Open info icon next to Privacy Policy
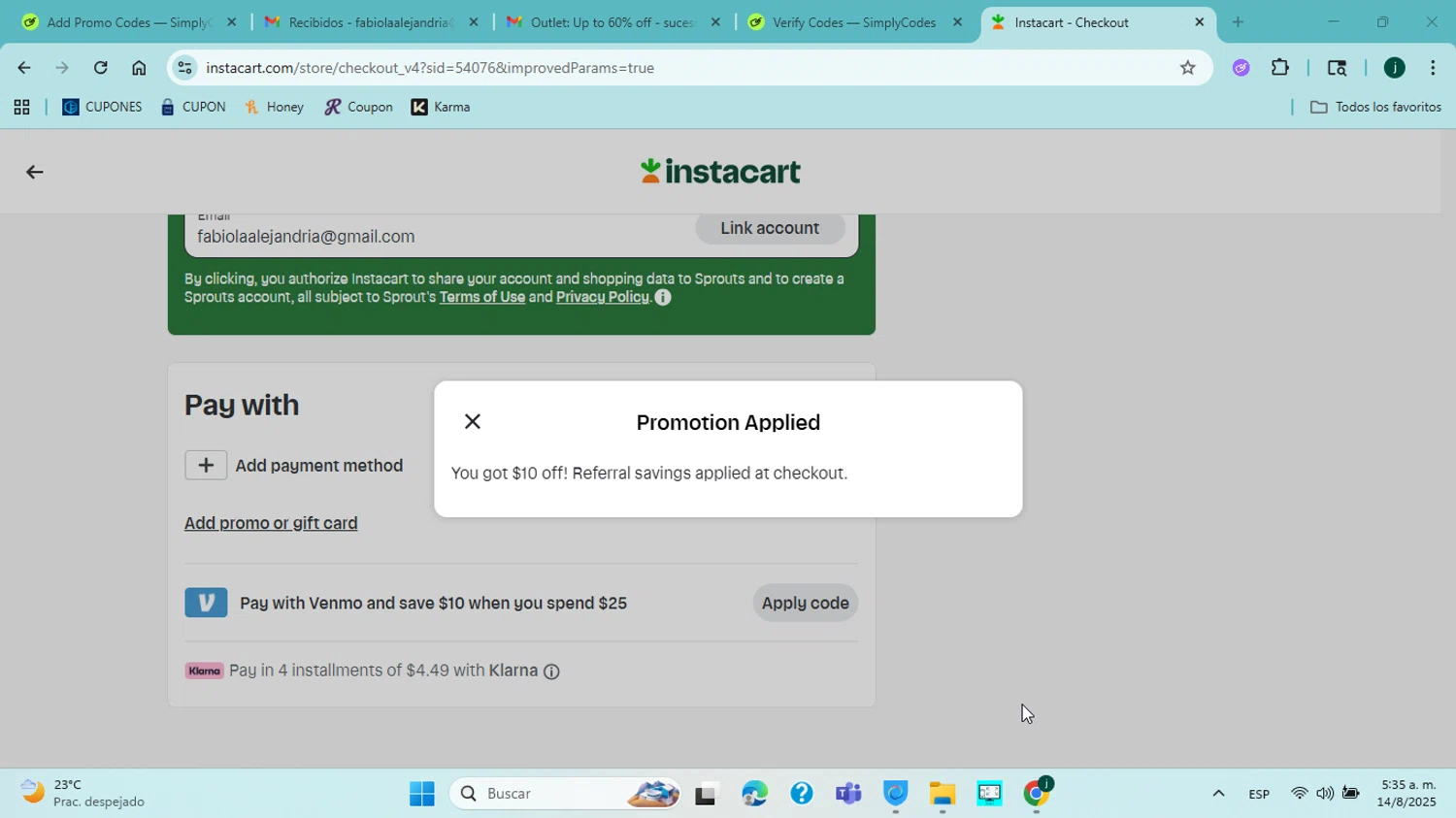Screen dimensions: 1456x818 663,298
